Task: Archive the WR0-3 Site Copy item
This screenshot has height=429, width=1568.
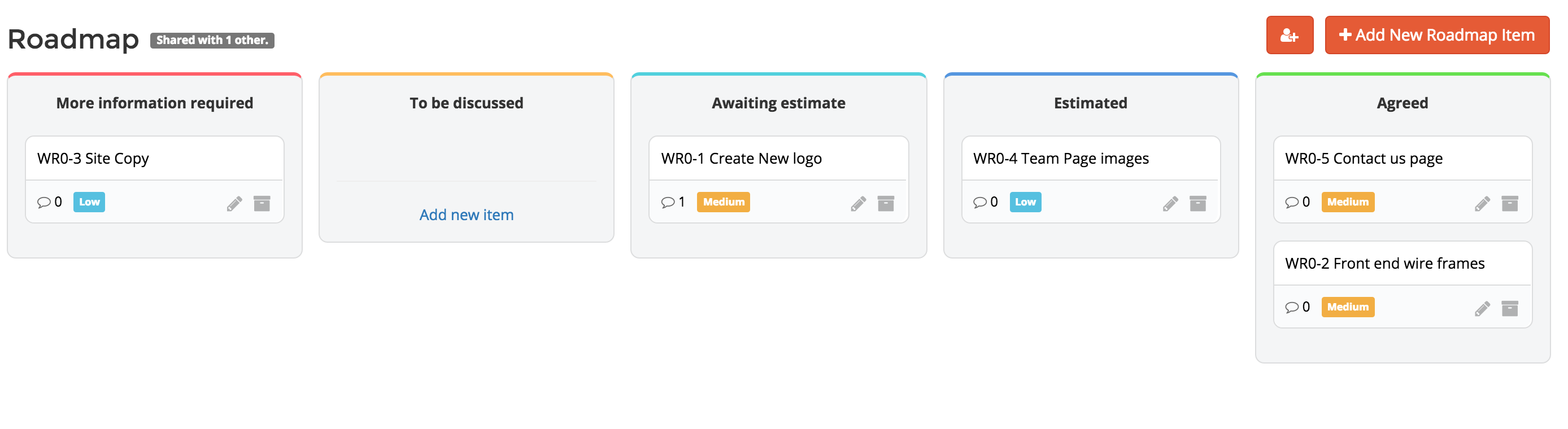Action: click(262, 203)
